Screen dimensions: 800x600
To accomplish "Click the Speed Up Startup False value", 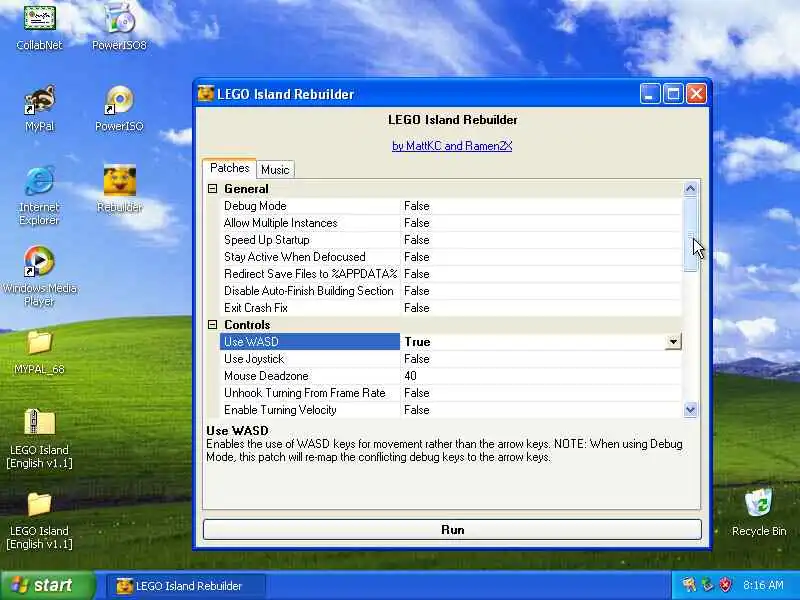I will click(x=541, y=240).
